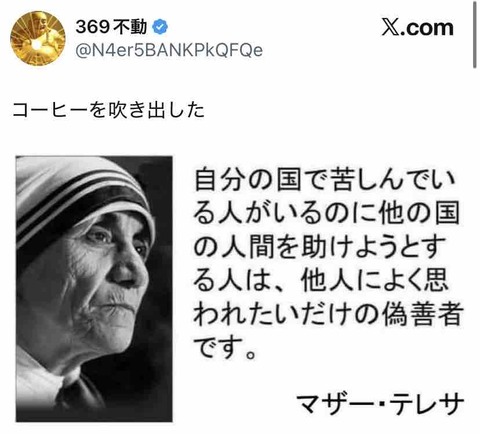This screenshot has height=434, width=480.
Task: Click the quote line starting 自分の国で
Action: coord(325,180)
